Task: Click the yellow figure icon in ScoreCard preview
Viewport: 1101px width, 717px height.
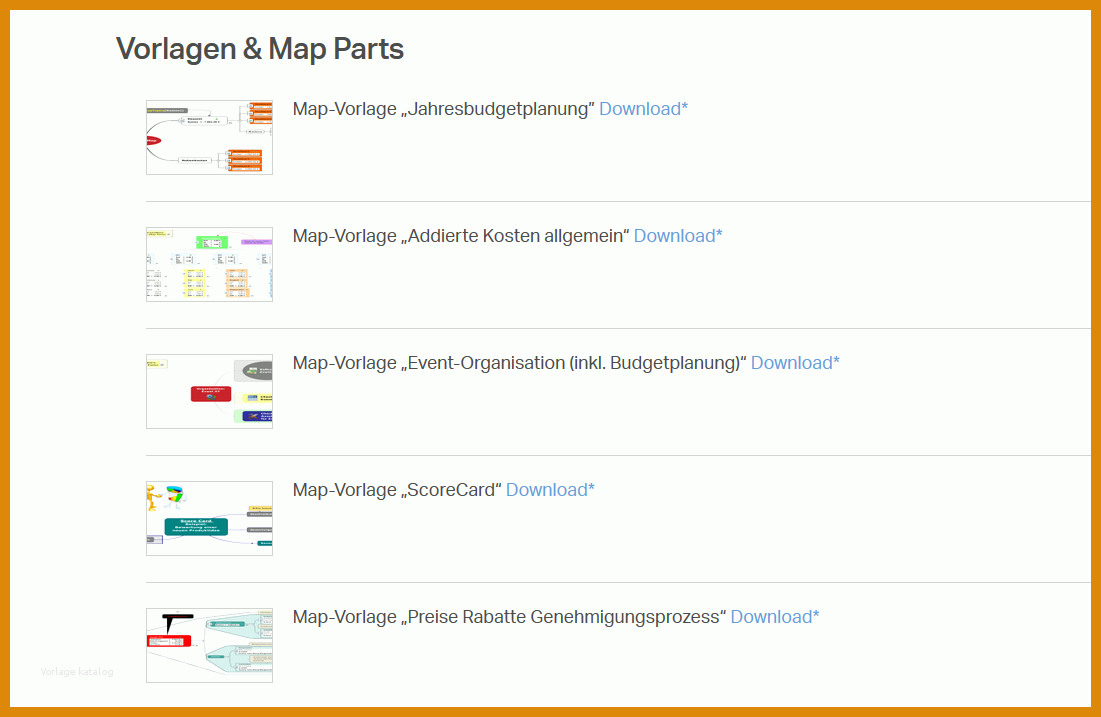Action: pyautogui.click(x=152, y=497)
